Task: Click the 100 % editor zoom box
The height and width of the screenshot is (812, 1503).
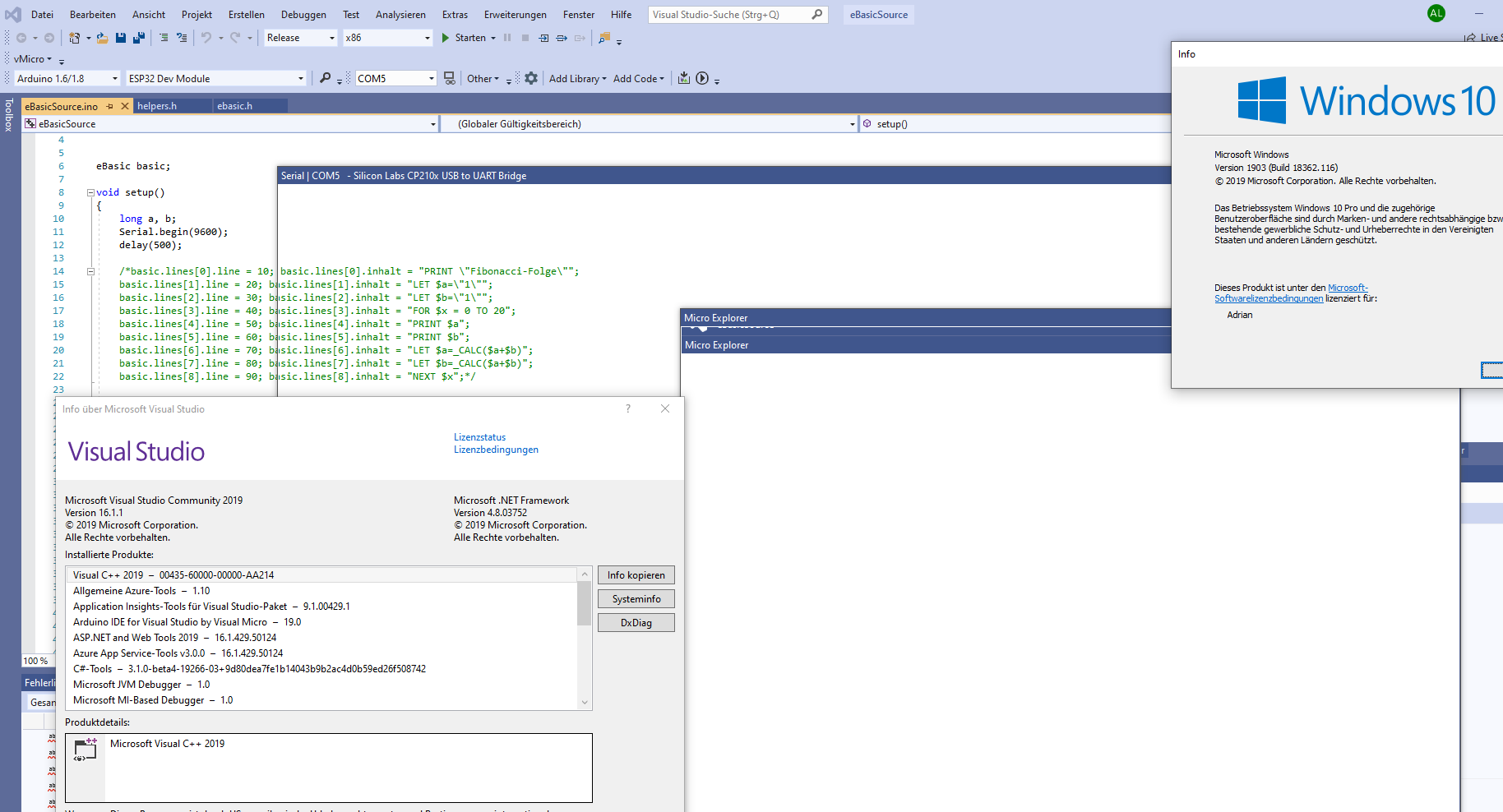Action: tap(36, 661)
